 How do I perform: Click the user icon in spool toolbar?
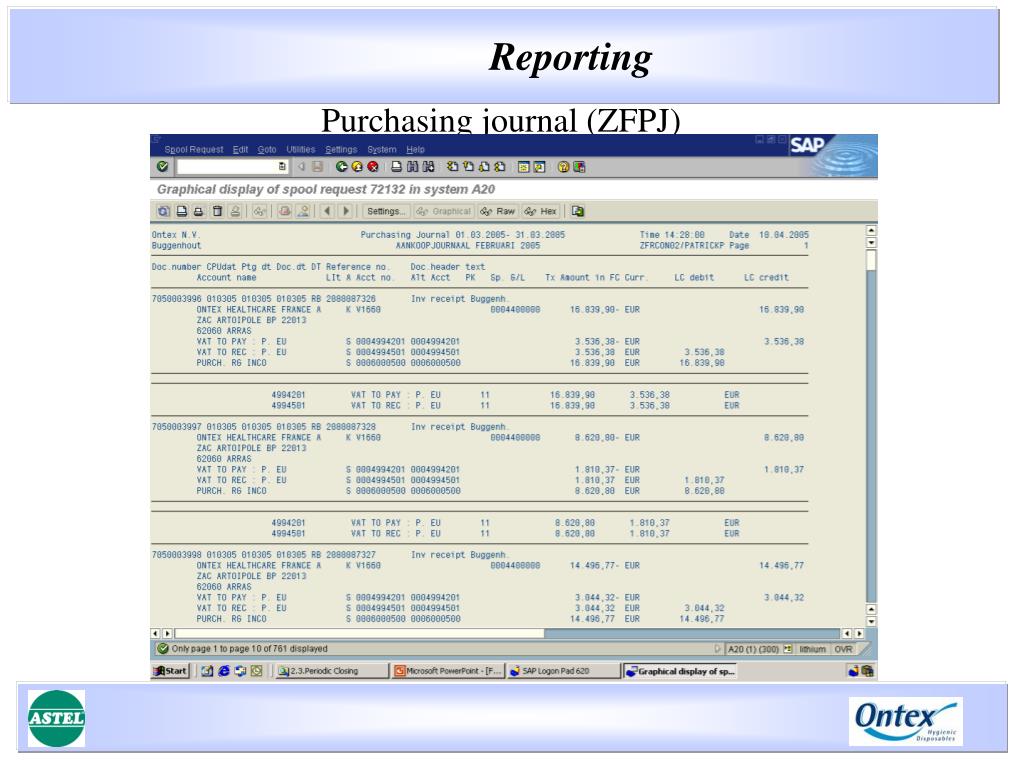pyautogui.click(x=303, y=211)
